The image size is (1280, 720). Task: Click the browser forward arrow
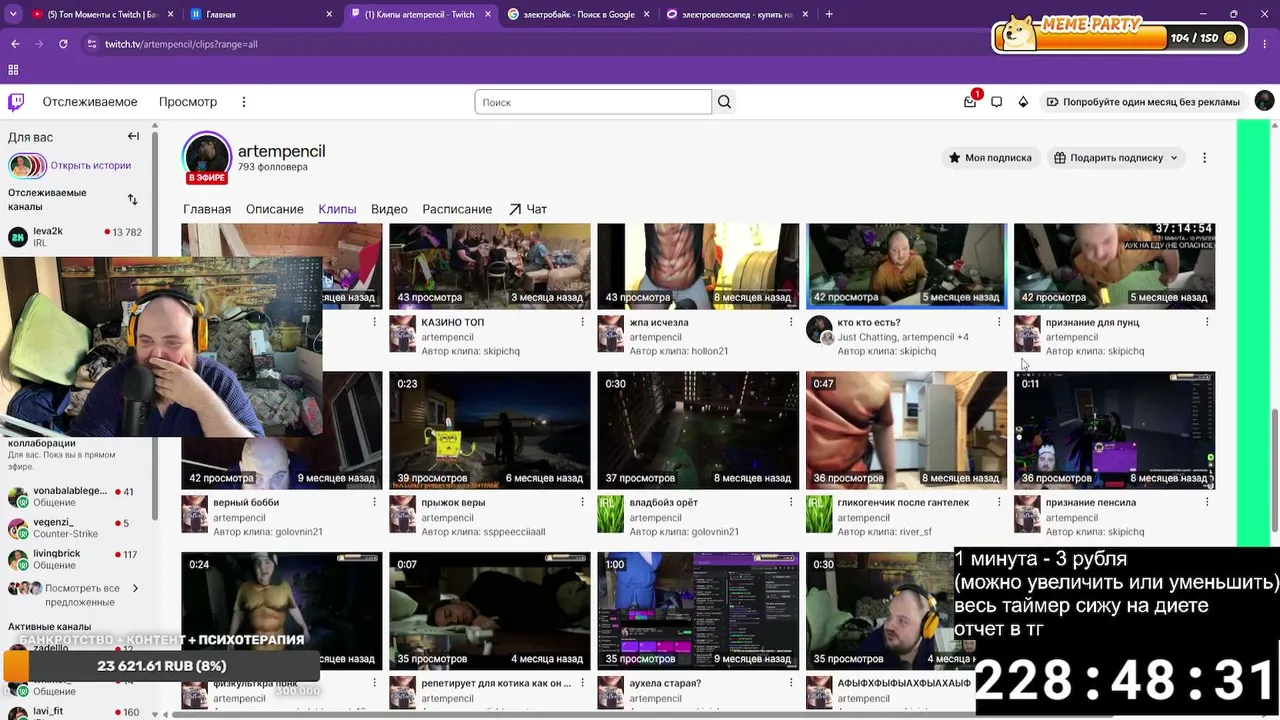click(x=39, y=44)
